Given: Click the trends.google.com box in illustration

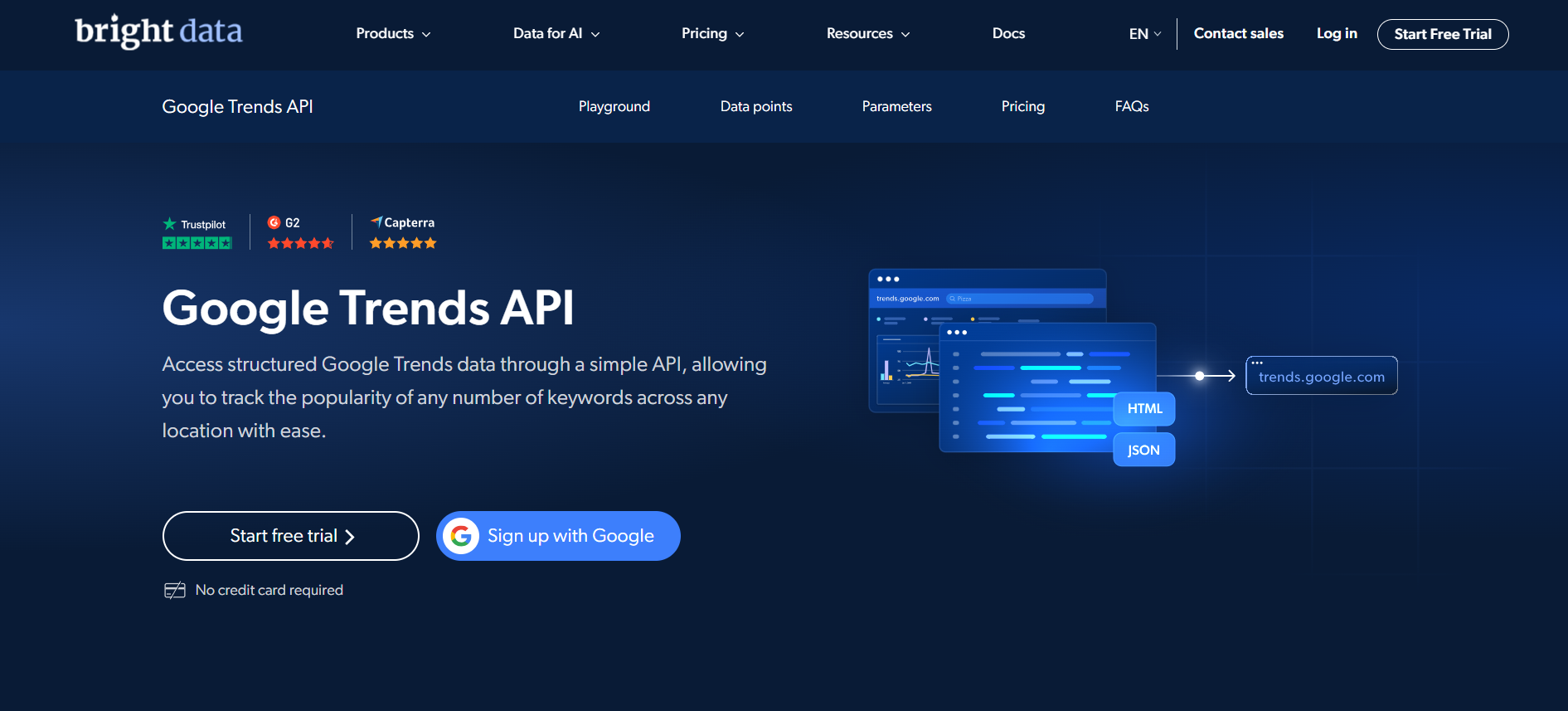Looking at the screenshot, I should (x=1322, y=376).
